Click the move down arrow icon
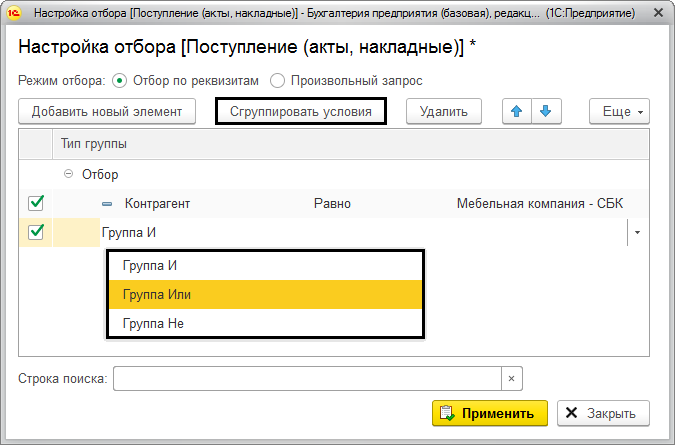675x445 pixels. point(545,111)
